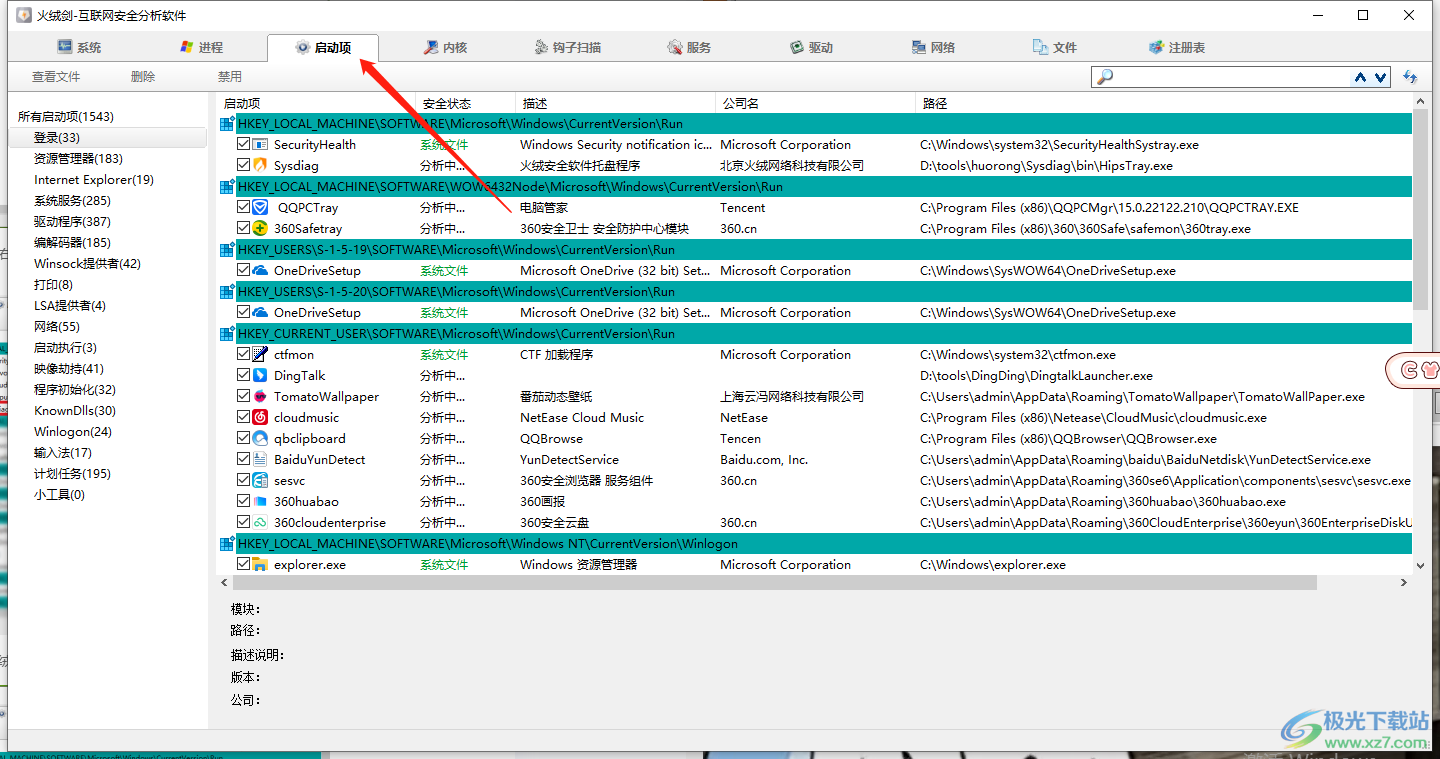This screenshot has height=759, width=1440.
Task: Select 资源管理器(183) category
Action: coord(78,159)
